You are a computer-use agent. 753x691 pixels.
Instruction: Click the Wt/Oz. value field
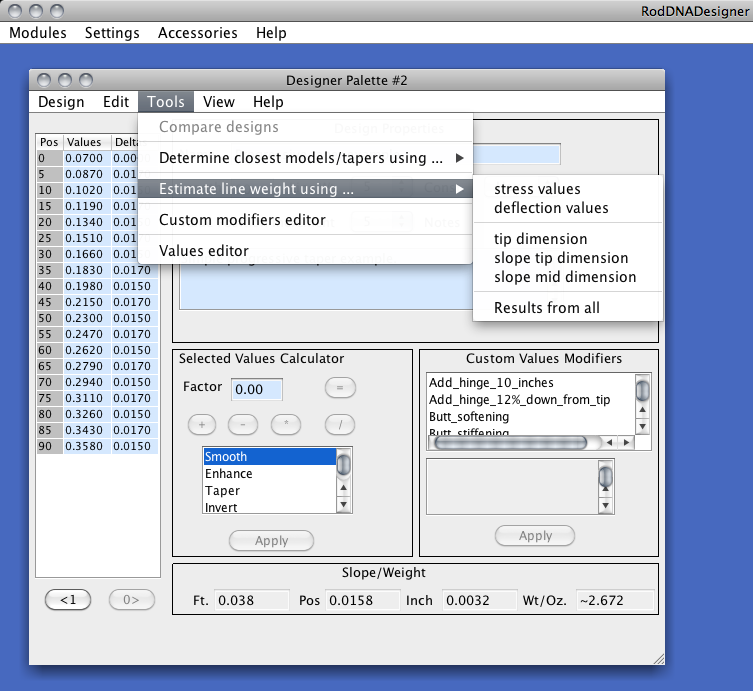tap(615, 601)
